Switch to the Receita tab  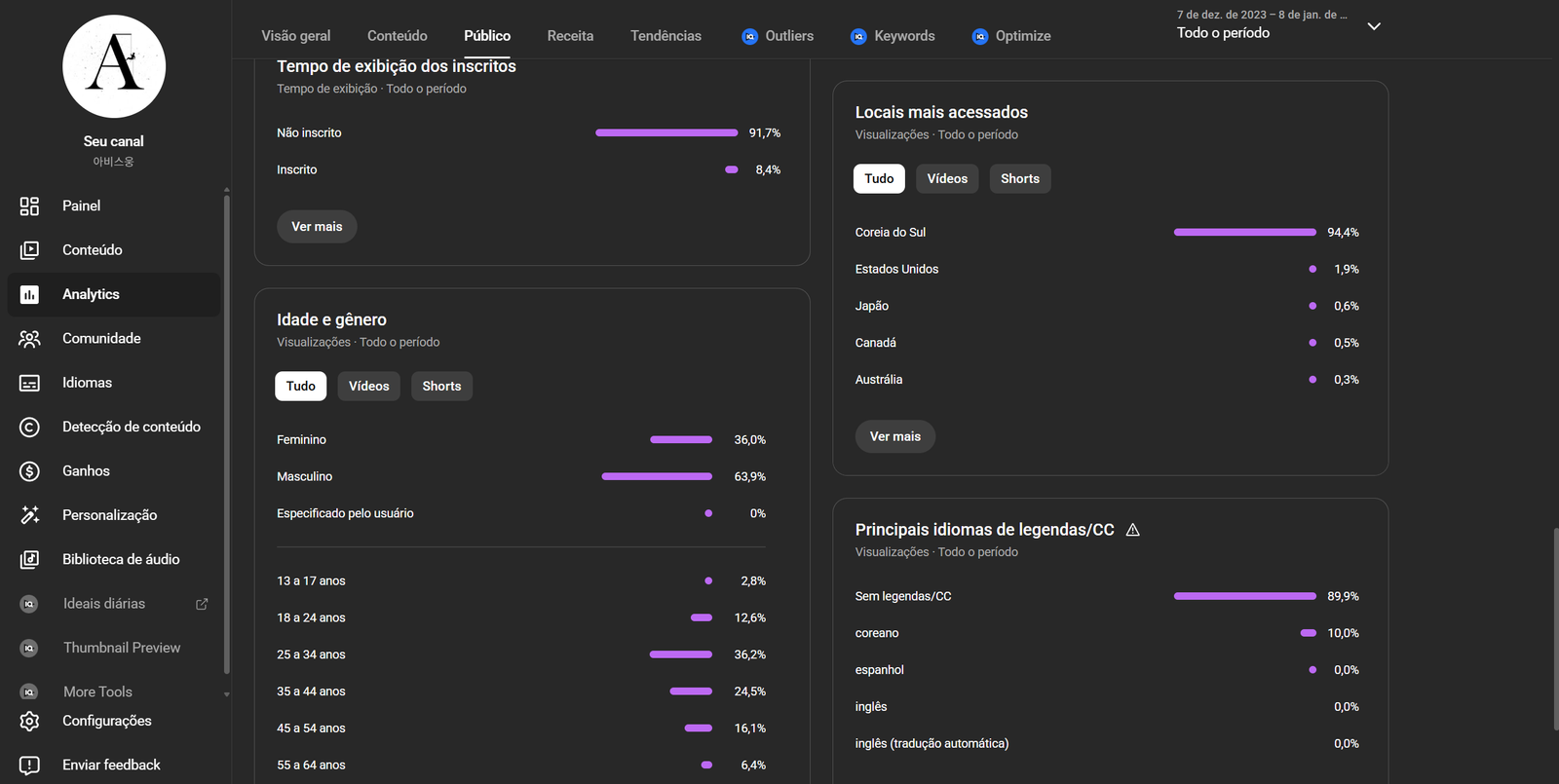tap(570, 36)
